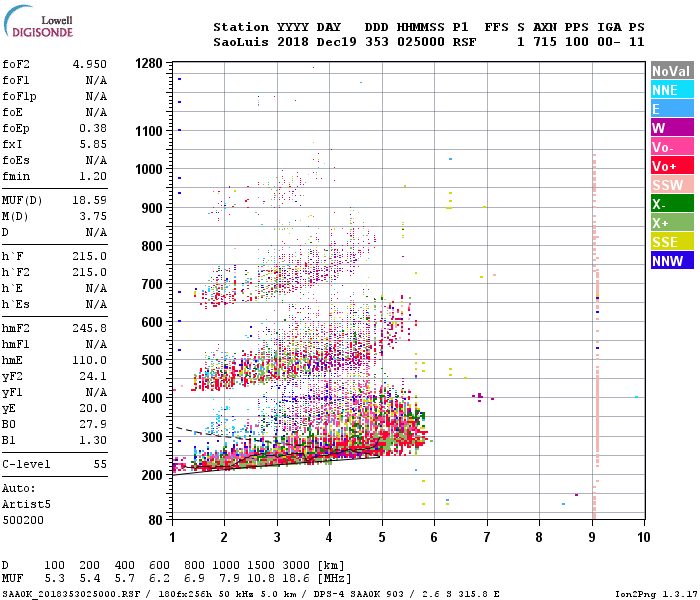The image size is (700, 600).
Task: Click the fmin value 1.20
Action: tap(93, 176)
